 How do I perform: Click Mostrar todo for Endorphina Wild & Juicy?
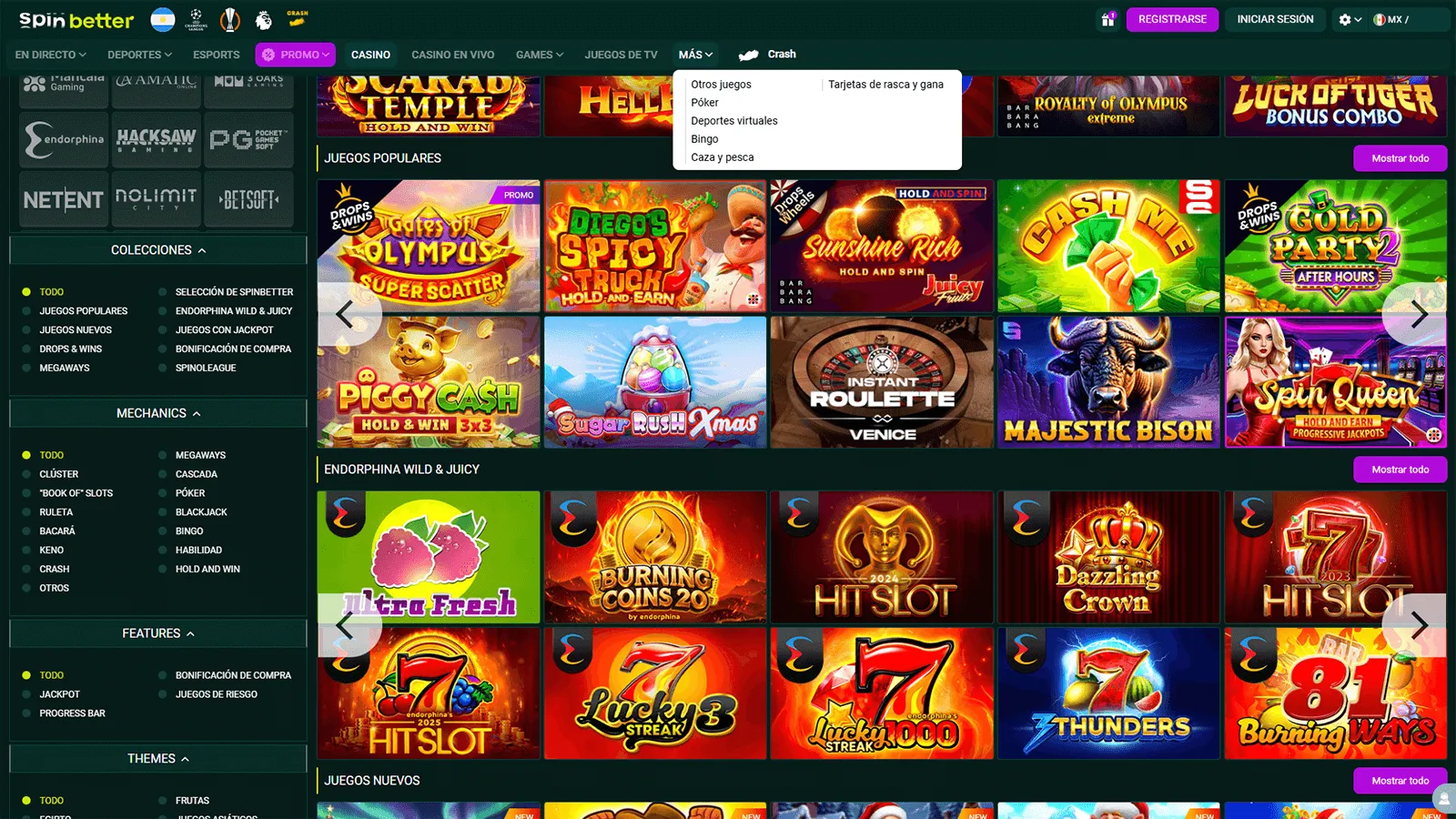[1400, 470]
